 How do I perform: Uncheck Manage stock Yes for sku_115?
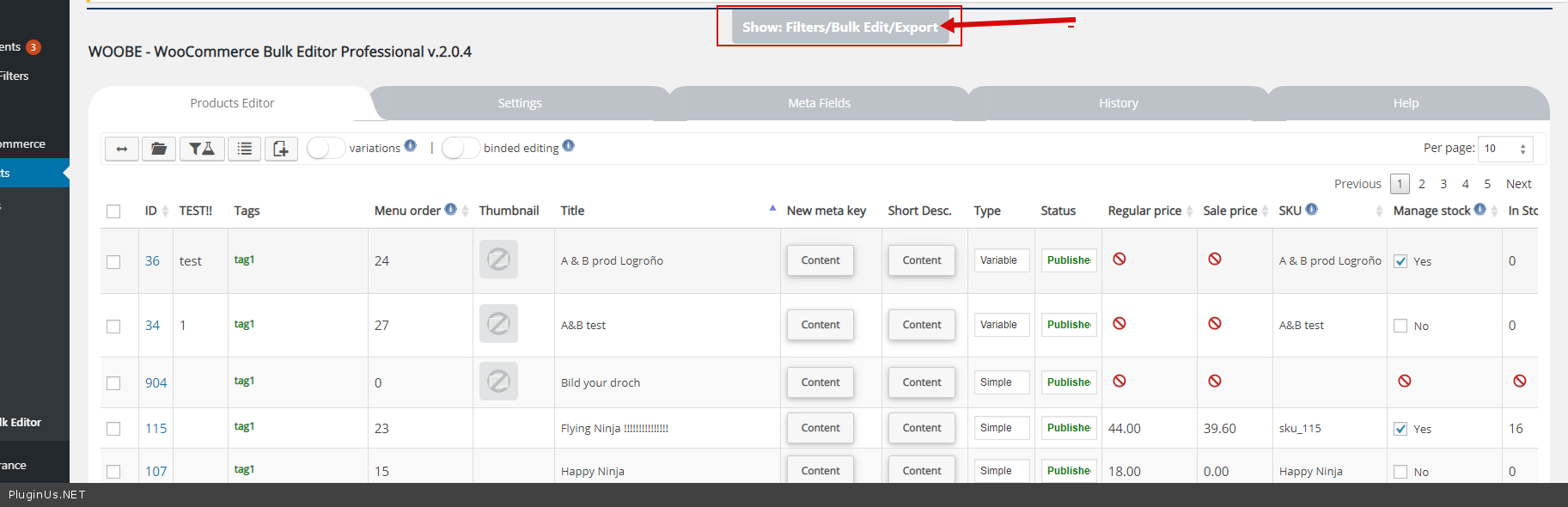pyautogui.click(x=1400, y=429)
